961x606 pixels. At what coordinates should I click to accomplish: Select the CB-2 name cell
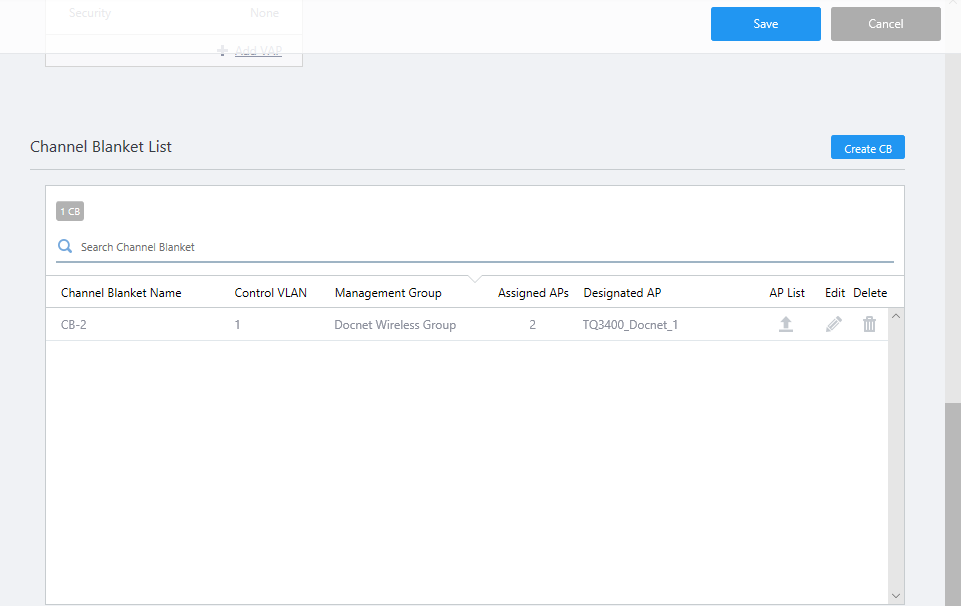[74, 325]
